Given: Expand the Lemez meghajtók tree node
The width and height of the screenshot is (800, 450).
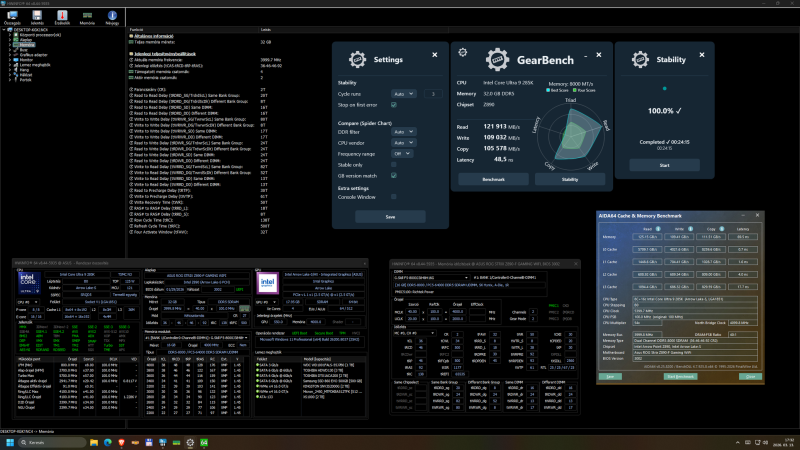Looking at the screenshot, I should tap(9, 65).
